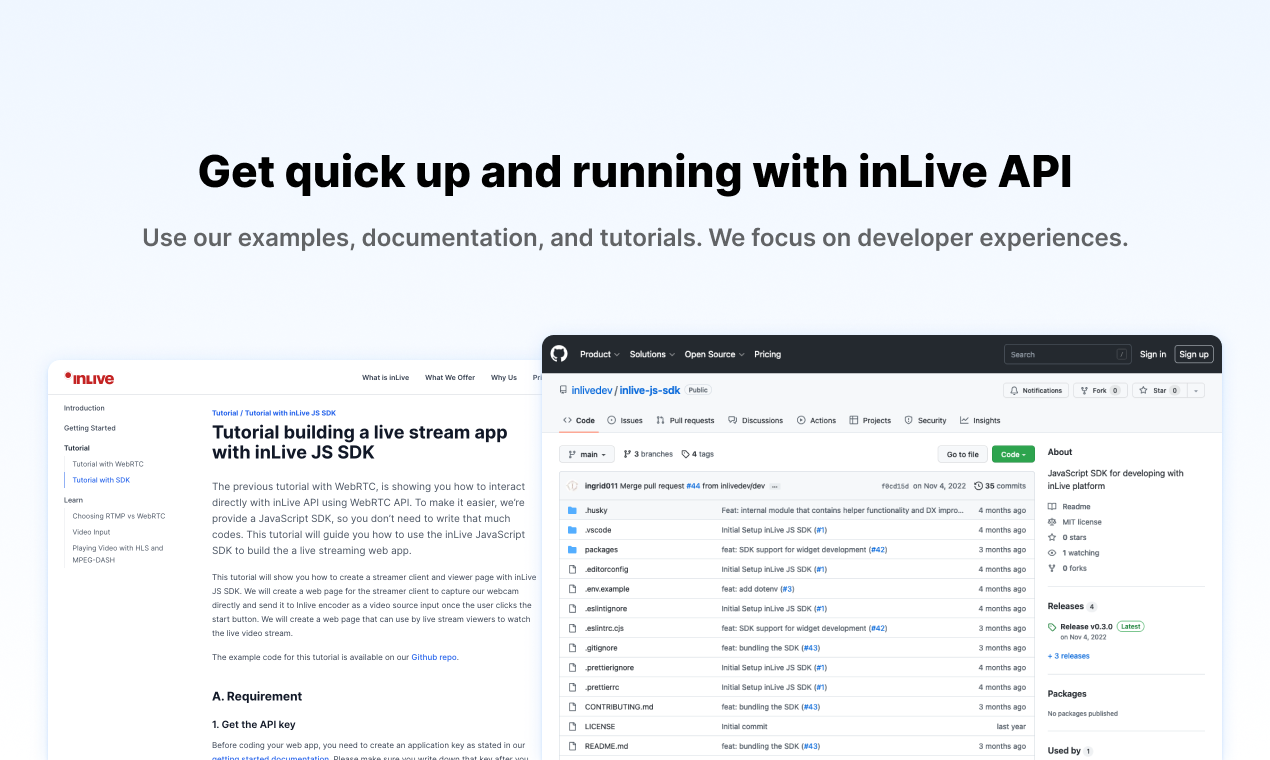View the 3 branches link

[648, 454]
